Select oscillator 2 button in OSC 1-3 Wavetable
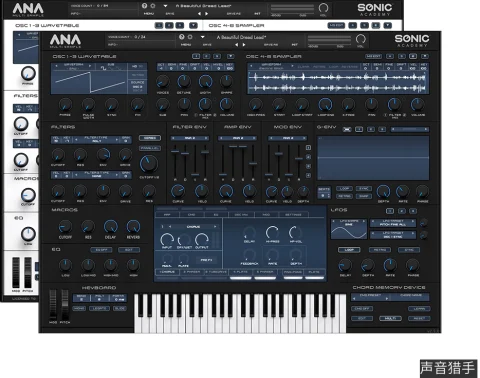The height and width of the screenshot is (378, 480). [206, 56]
